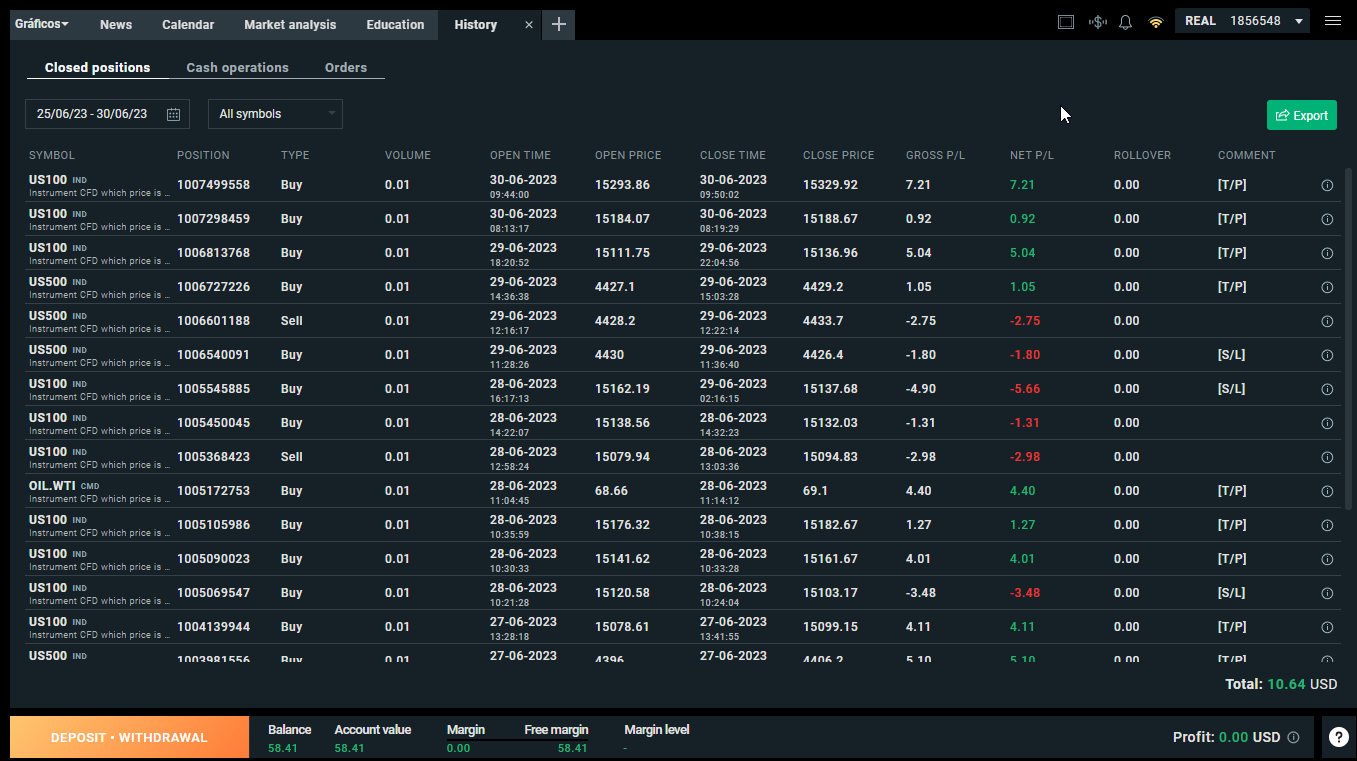The height and width of the screenshot is (761, 1357).
Task: Open the help question mark button
Action: pos(1339,737)
